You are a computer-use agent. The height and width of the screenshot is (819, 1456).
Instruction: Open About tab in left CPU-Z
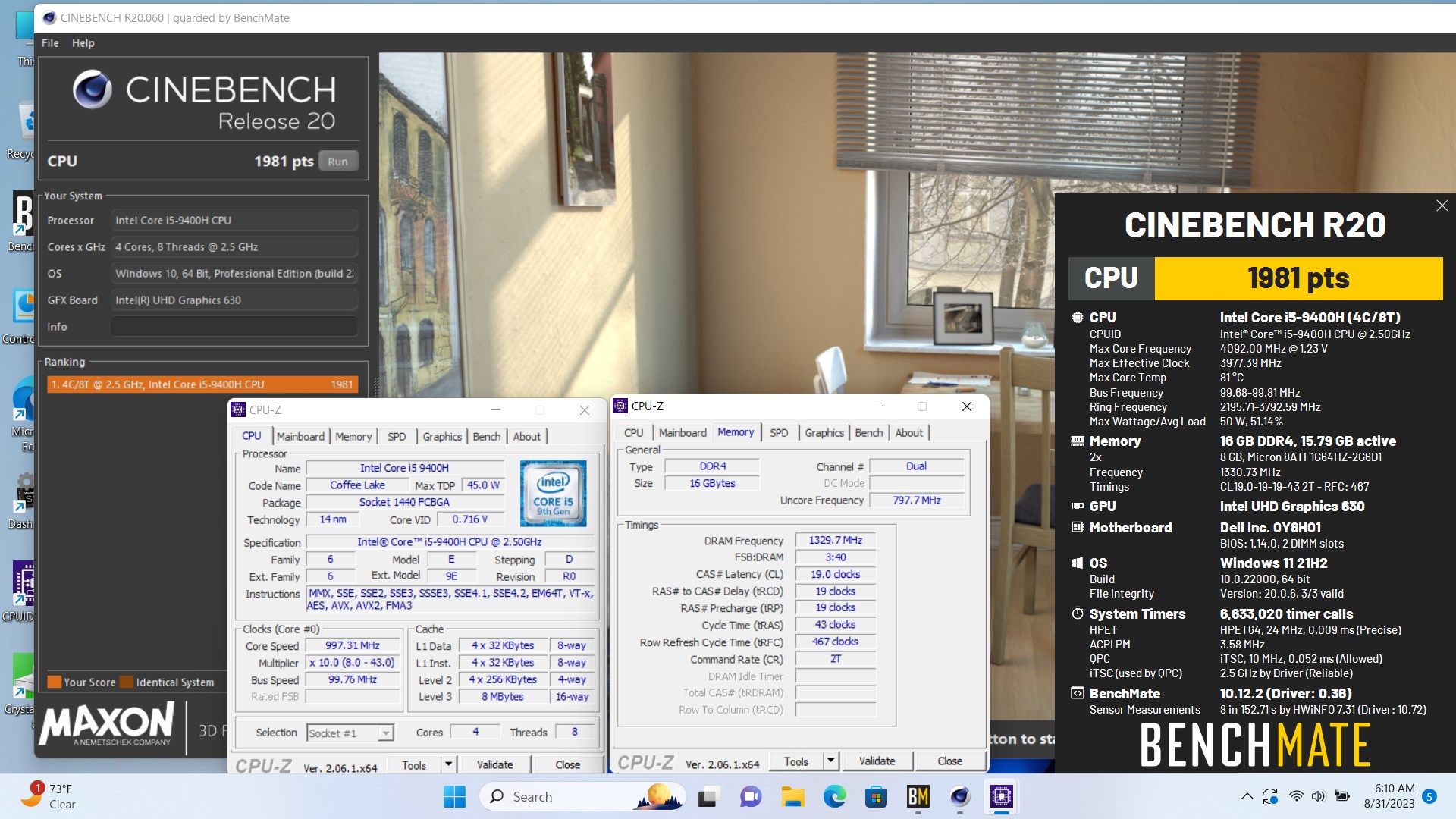[x=527, y=437]
